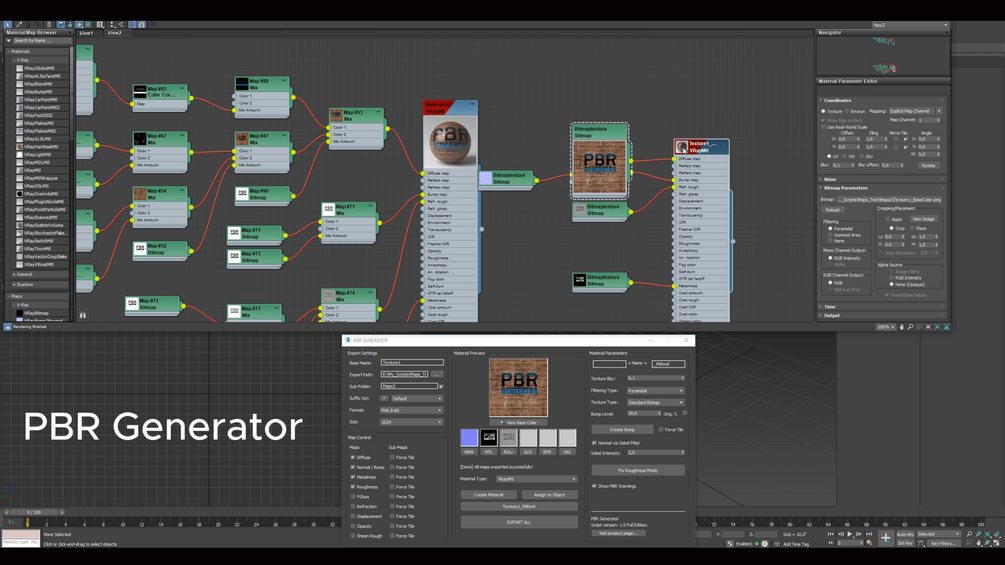
Task: Open the Material Type VRayMtl dropdown
Action: tap(536, 479)
